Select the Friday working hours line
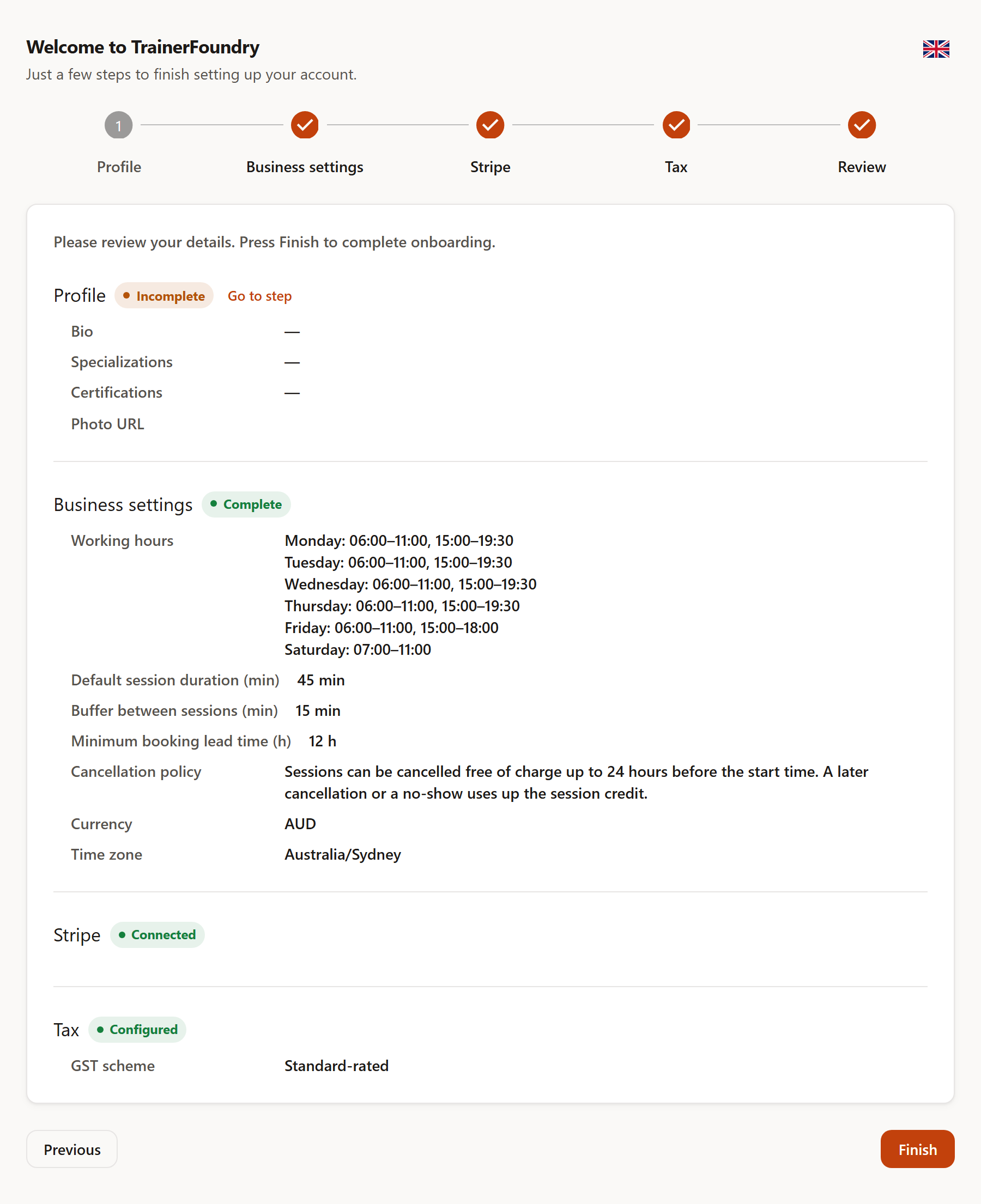The height and width of the screenshot is (1204, 981). click(391, 628)
